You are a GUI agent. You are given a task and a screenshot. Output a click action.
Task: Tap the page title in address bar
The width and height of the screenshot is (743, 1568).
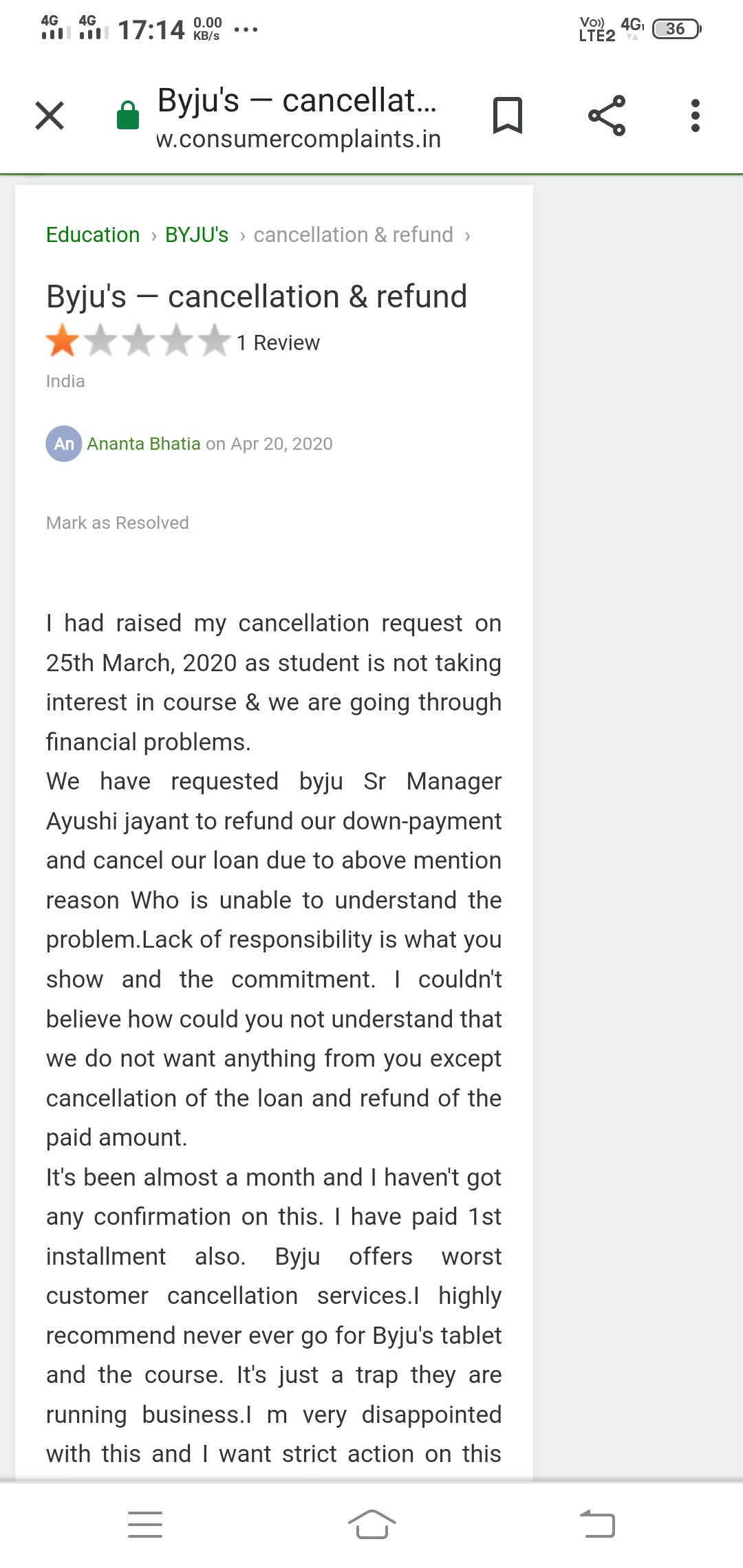point(297,100)
